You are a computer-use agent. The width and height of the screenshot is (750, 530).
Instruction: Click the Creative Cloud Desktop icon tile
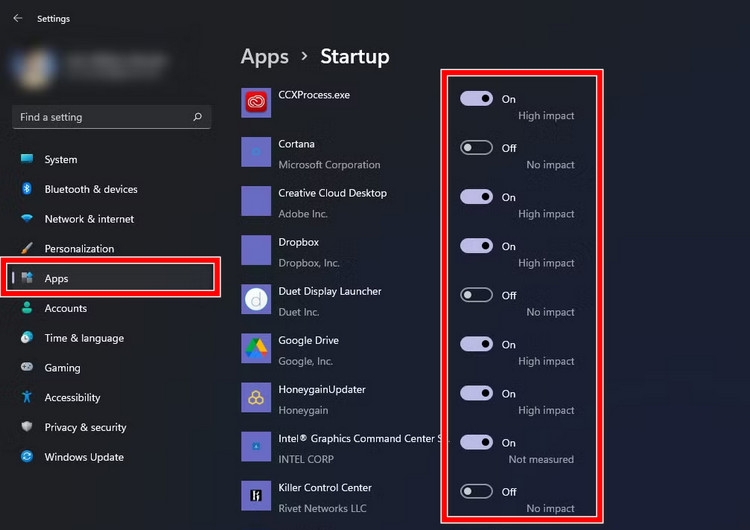[x=256, y=201]
